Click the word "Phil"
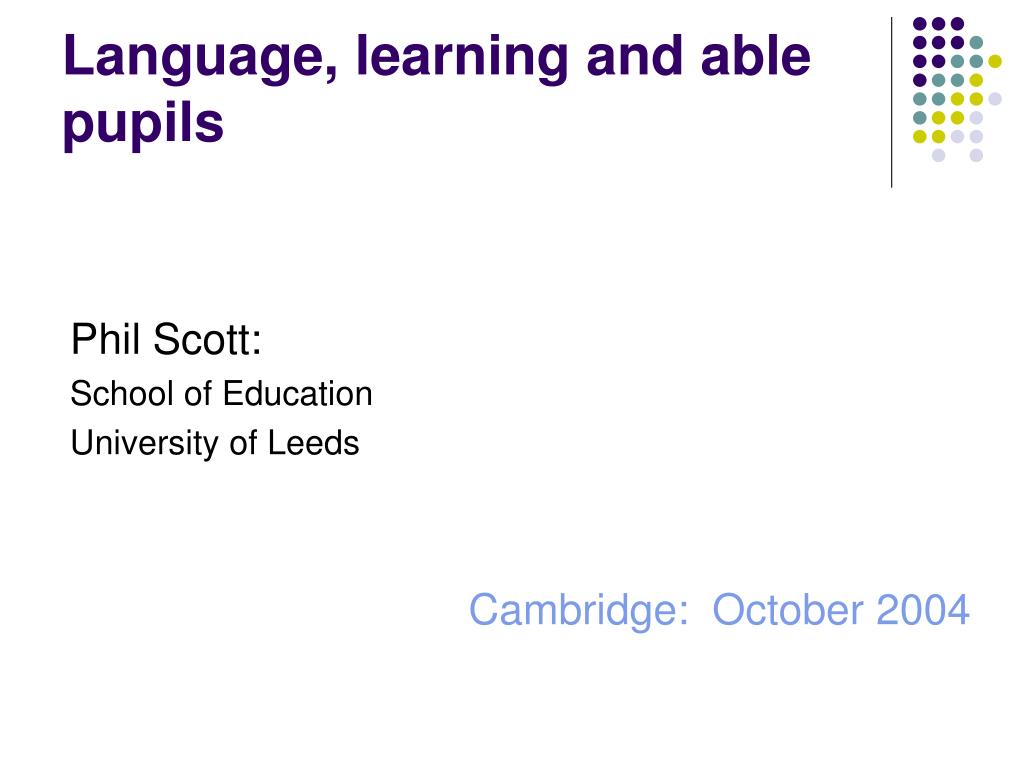This screenshot has height=768, width=1024. coord(106,340)
